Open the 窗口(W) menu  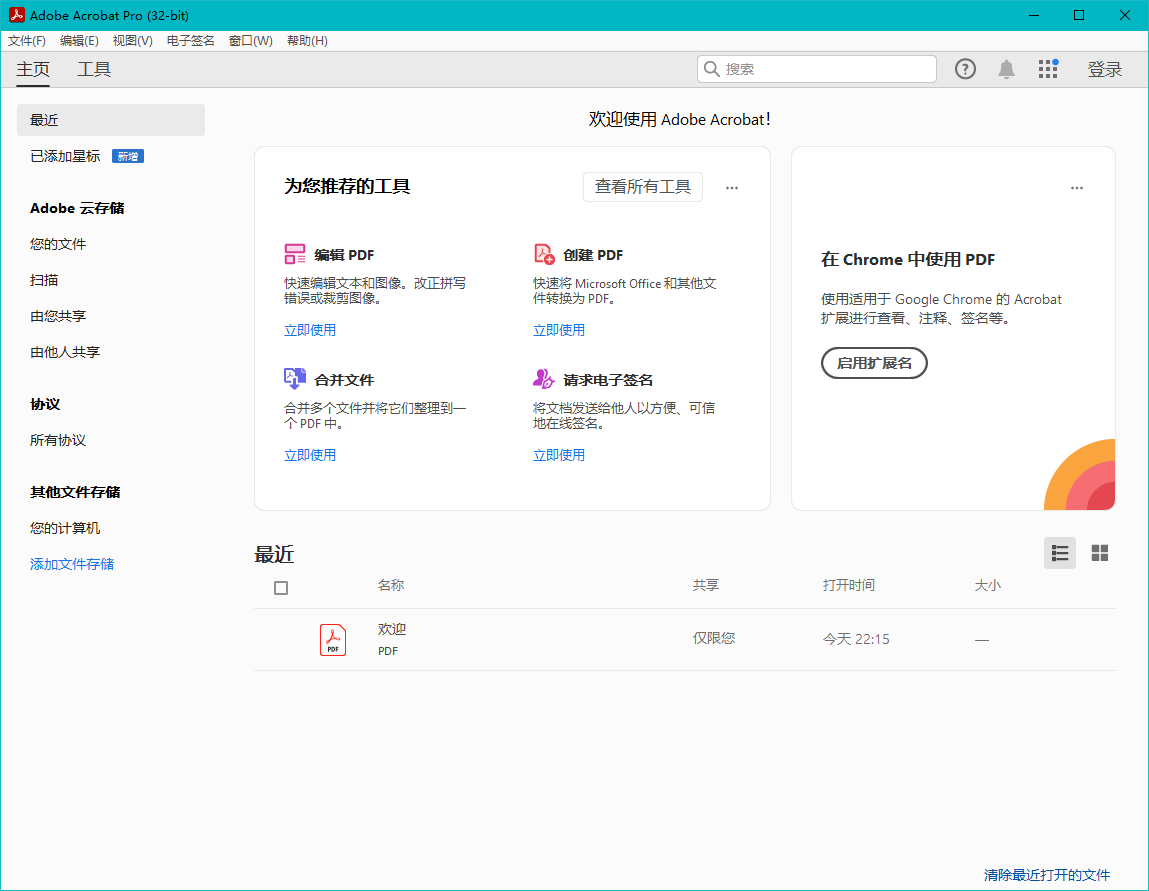click(251, 41)
